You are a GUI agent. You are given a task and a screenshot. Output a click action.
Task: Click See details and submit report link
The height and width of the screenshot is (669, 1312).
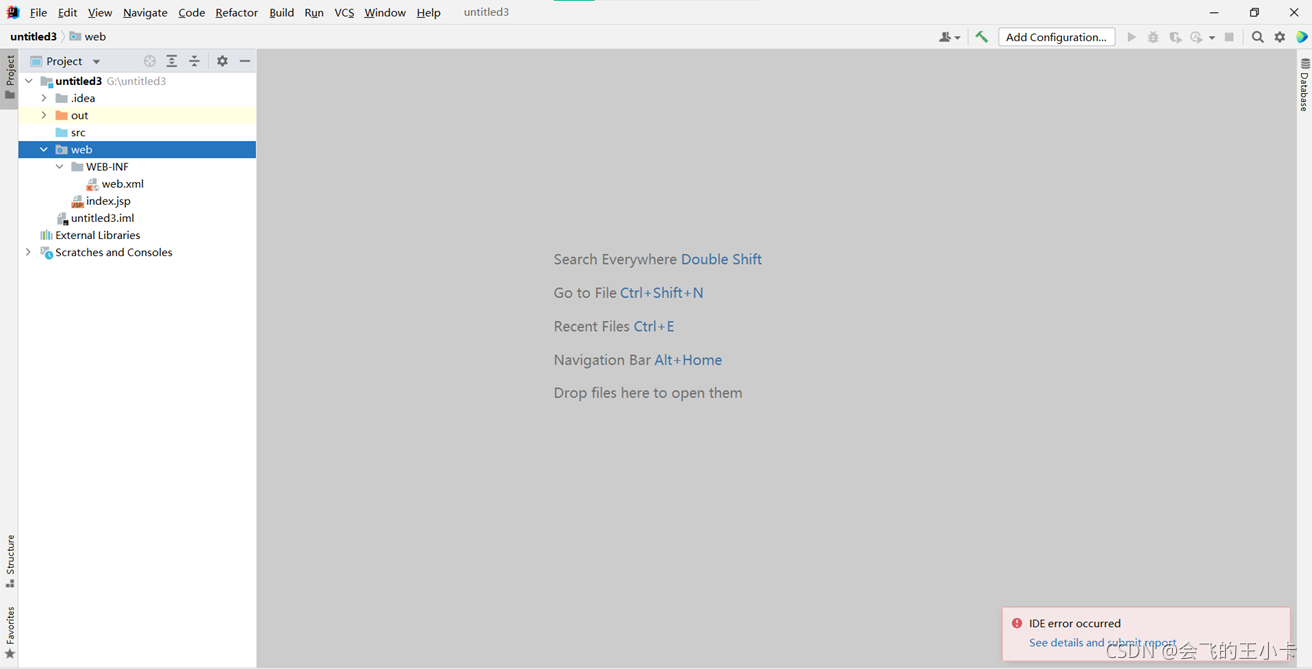point(1102,643)
